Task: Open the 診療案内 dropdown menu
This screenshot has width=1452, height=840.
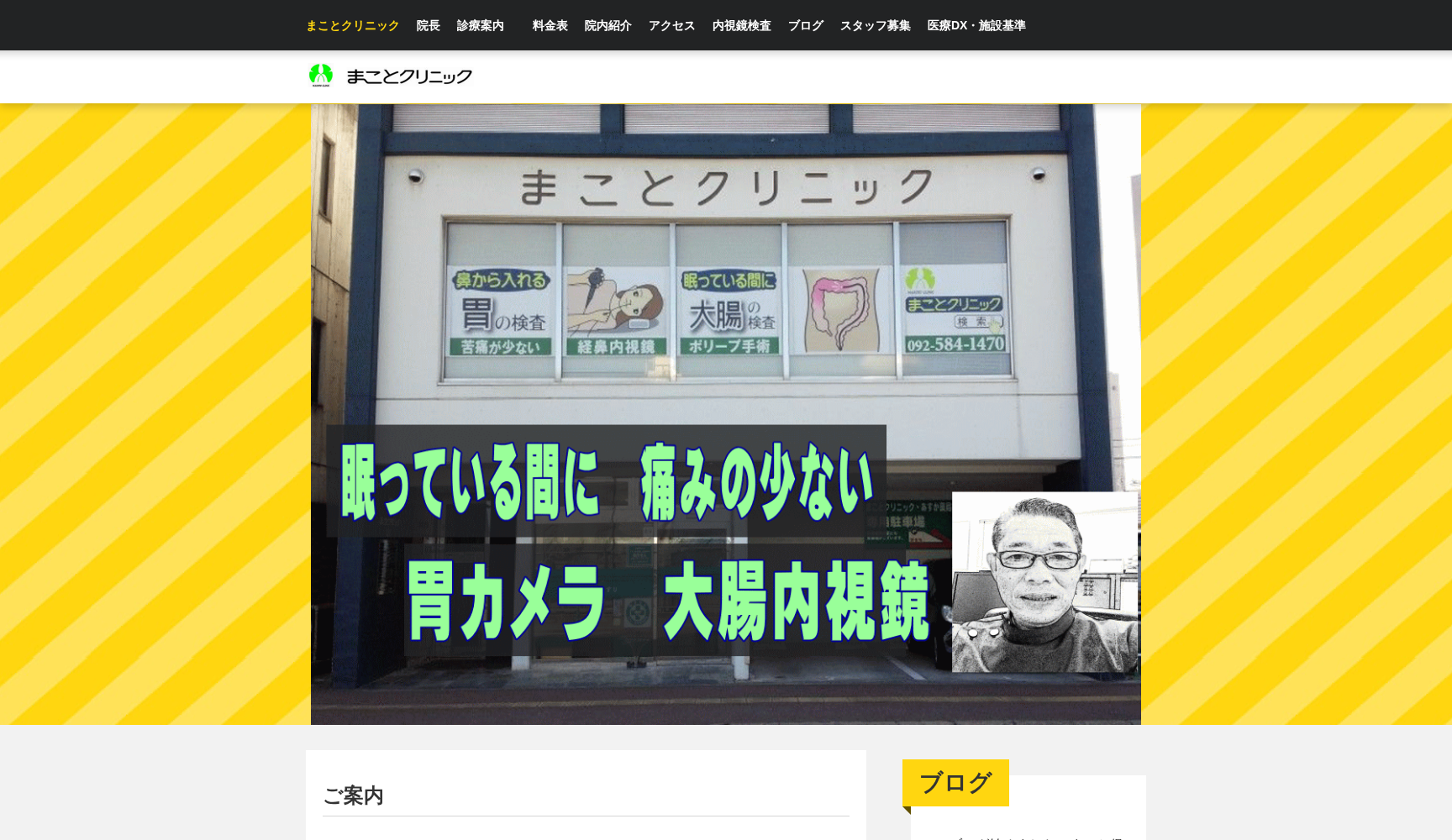Action: [x=481, y=25]
